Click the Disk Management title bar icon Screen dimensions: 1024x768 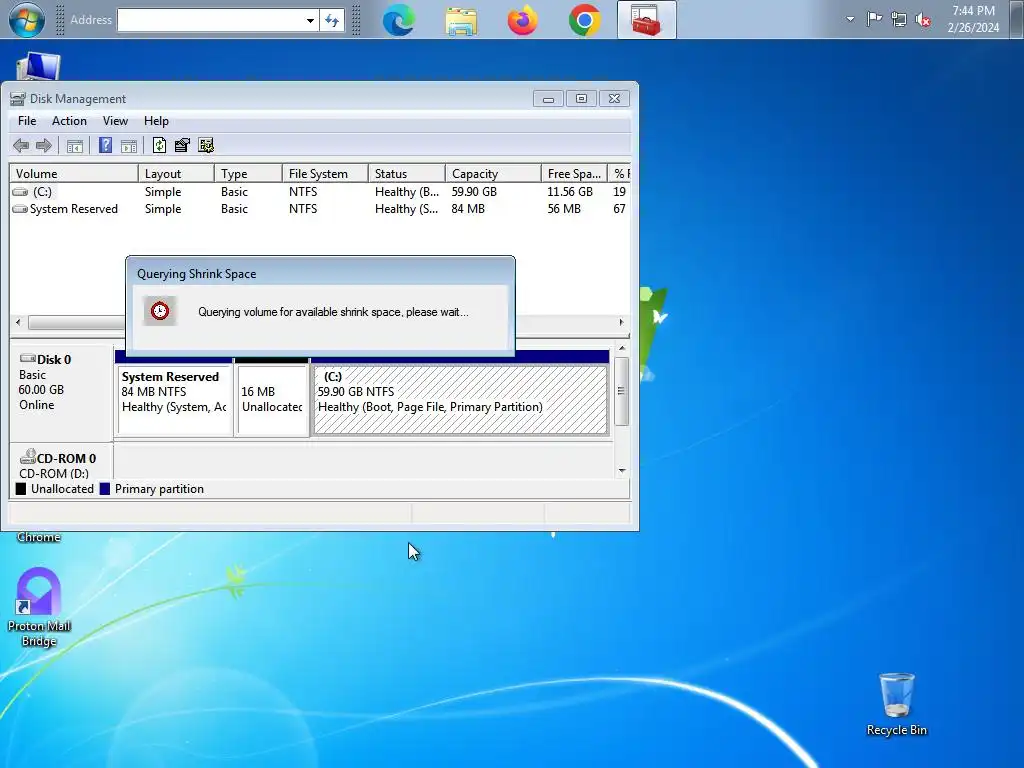18,99
